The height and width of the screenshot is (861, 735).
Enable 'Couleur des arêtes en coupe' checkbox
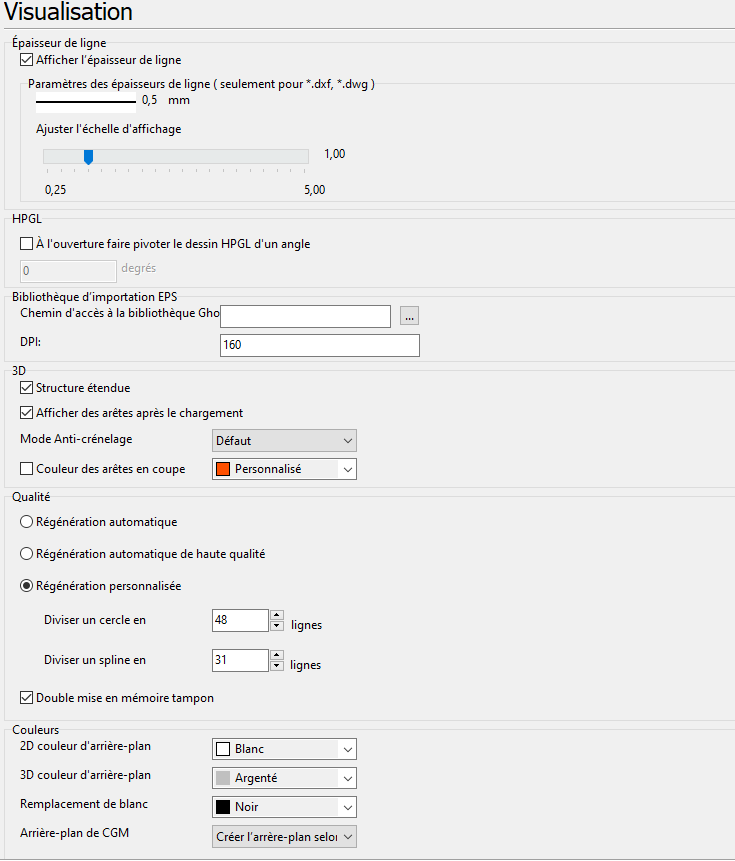pyautogui.click(x=27, y=469)
